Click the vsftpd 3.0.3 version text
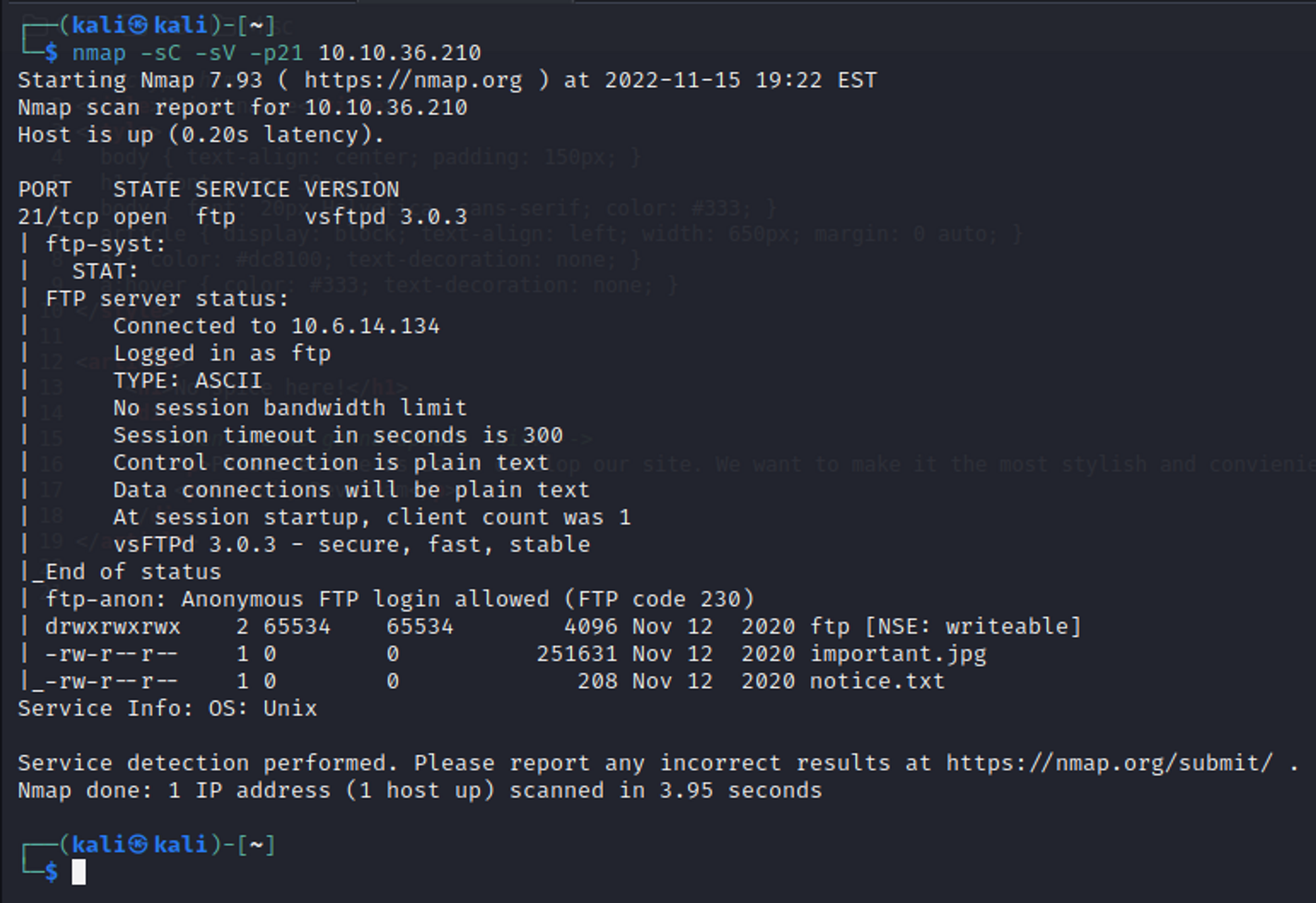Viewport: 1316px width, 903px height. coord(386,217)
